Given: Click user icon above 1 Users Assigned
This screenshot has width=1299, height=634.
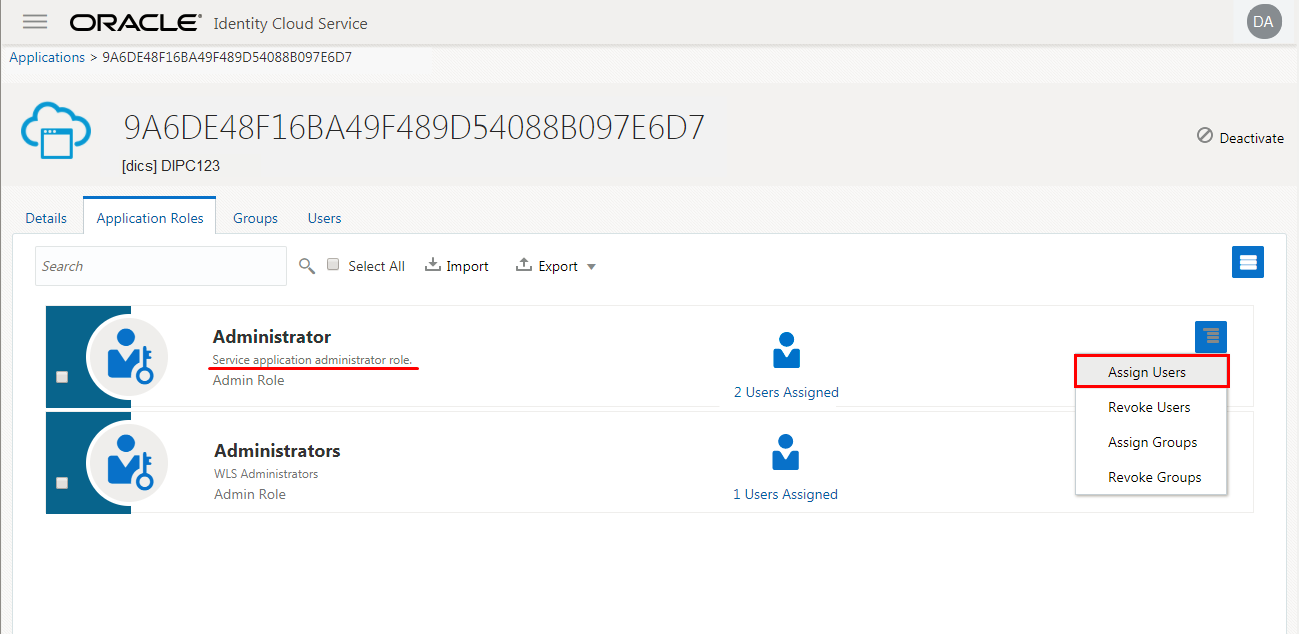Looking at the screenshot, I should coord(786,453).
